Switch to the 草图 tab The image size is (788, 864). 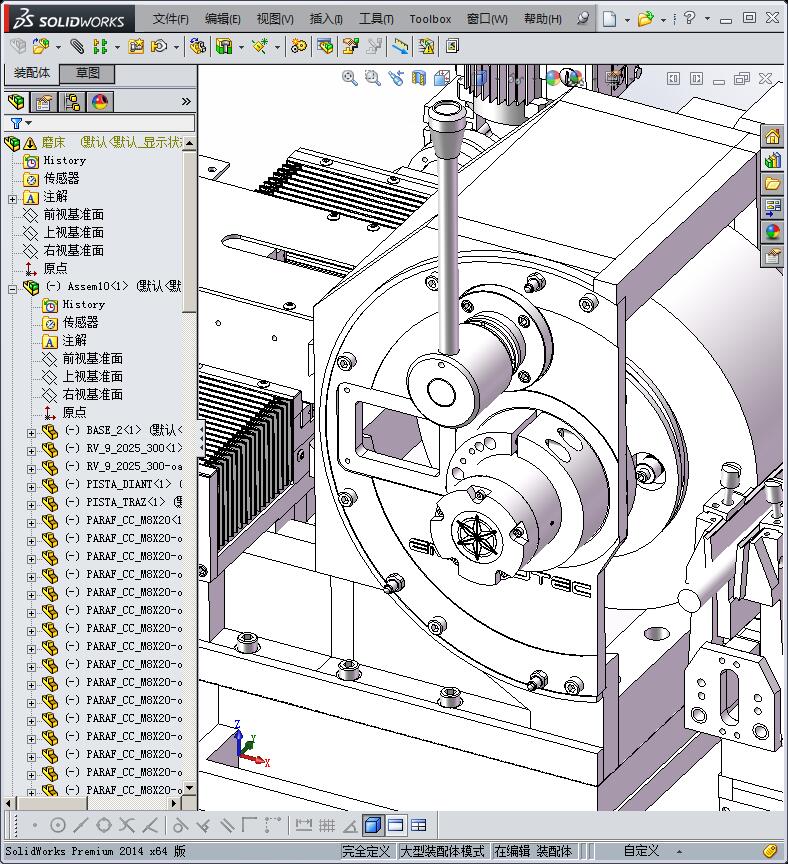coord(88,73)
